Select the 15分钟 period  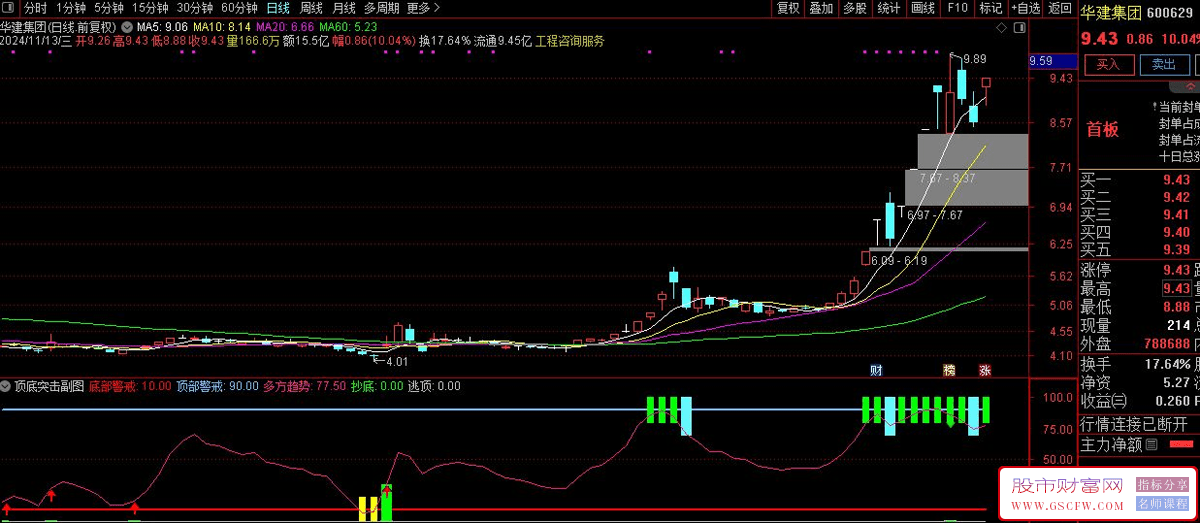tap(151, 8)
